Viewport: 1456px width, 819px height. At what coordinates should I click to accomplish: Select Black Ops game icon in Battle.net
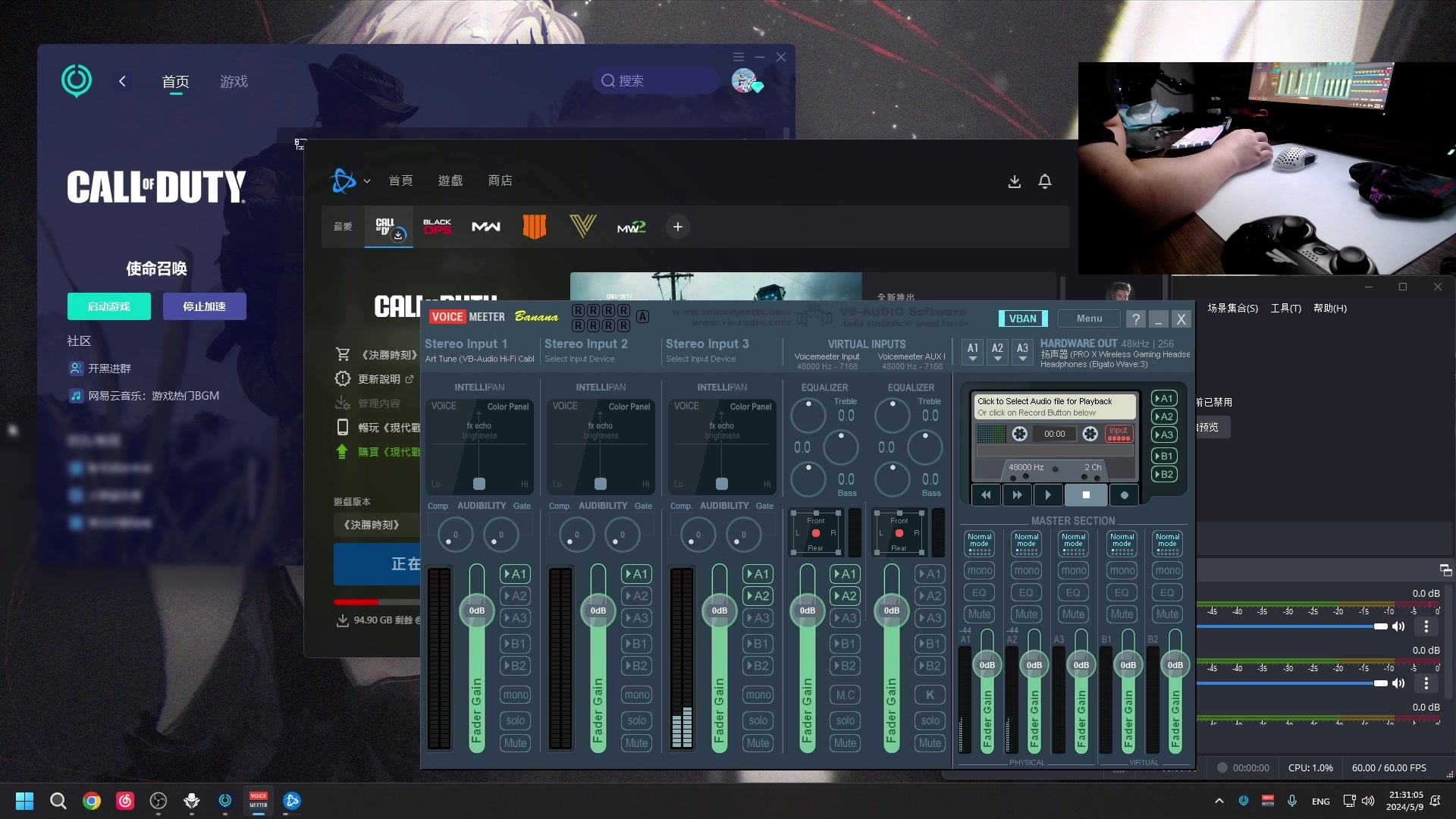pyautogui.click(x=437, y=227)
